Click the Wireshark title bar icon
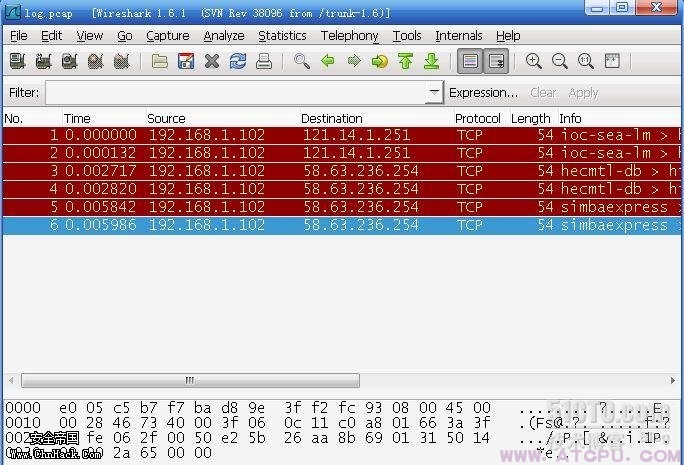Viewport: 684px width, 465px height. (x=13, y=12)
